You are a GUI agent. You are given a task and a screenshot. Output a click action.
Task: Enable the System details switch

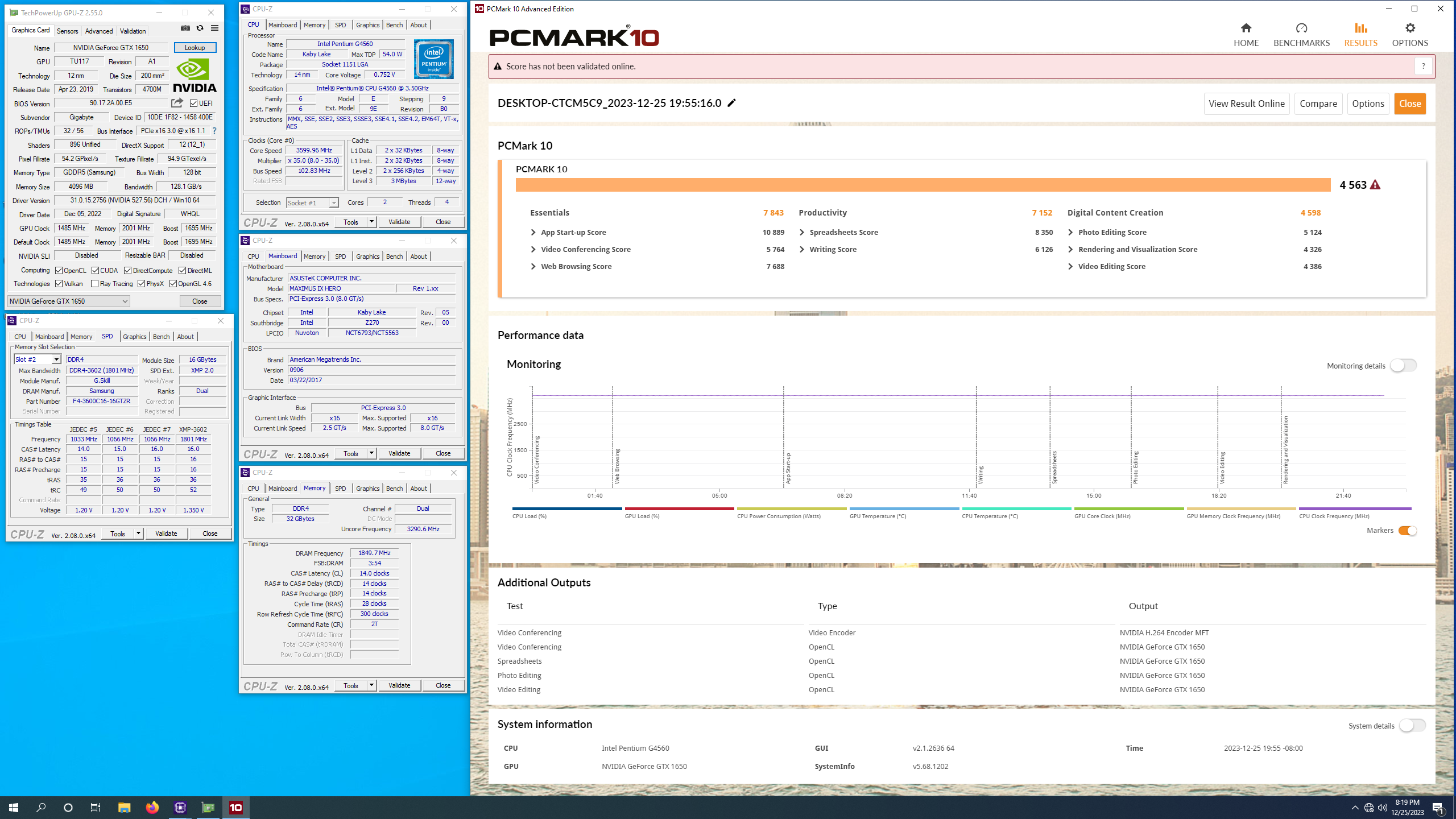click(x=1412, y=726)
